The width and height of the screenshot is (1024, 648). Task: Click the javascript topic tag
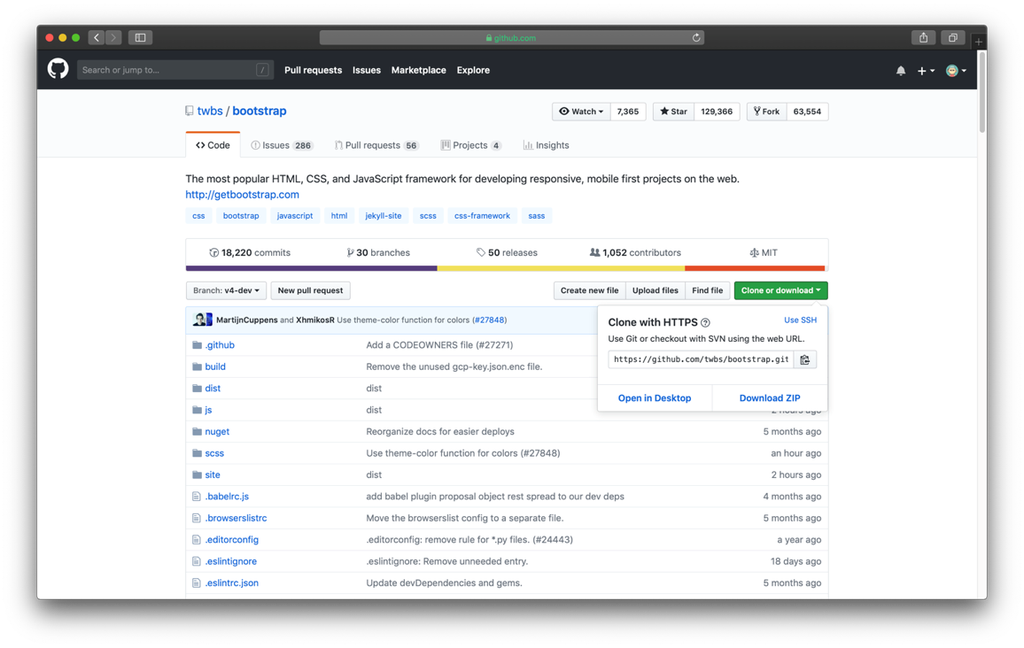pos(295,216)
